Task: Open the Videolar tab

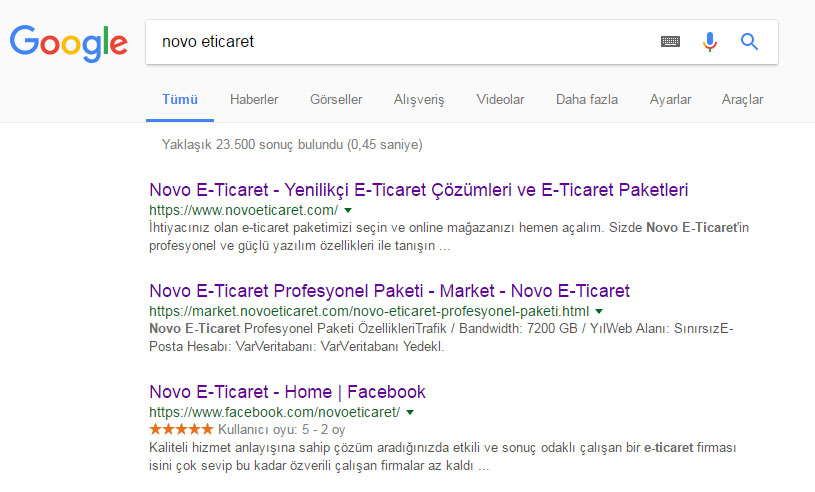Action: coord(500,100)
